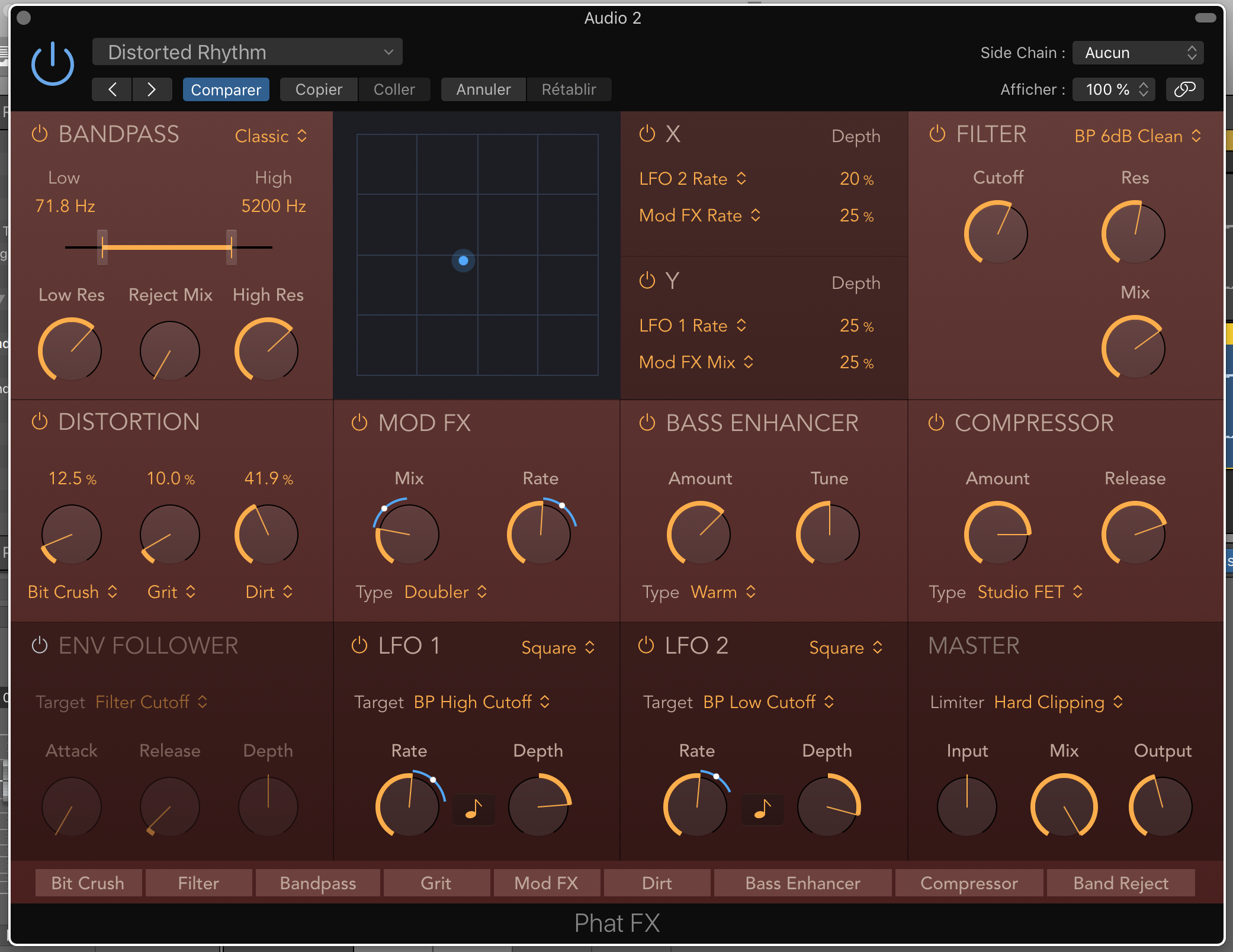
Task: Toggle the LFO 2 power button
Action: point(646,645)
